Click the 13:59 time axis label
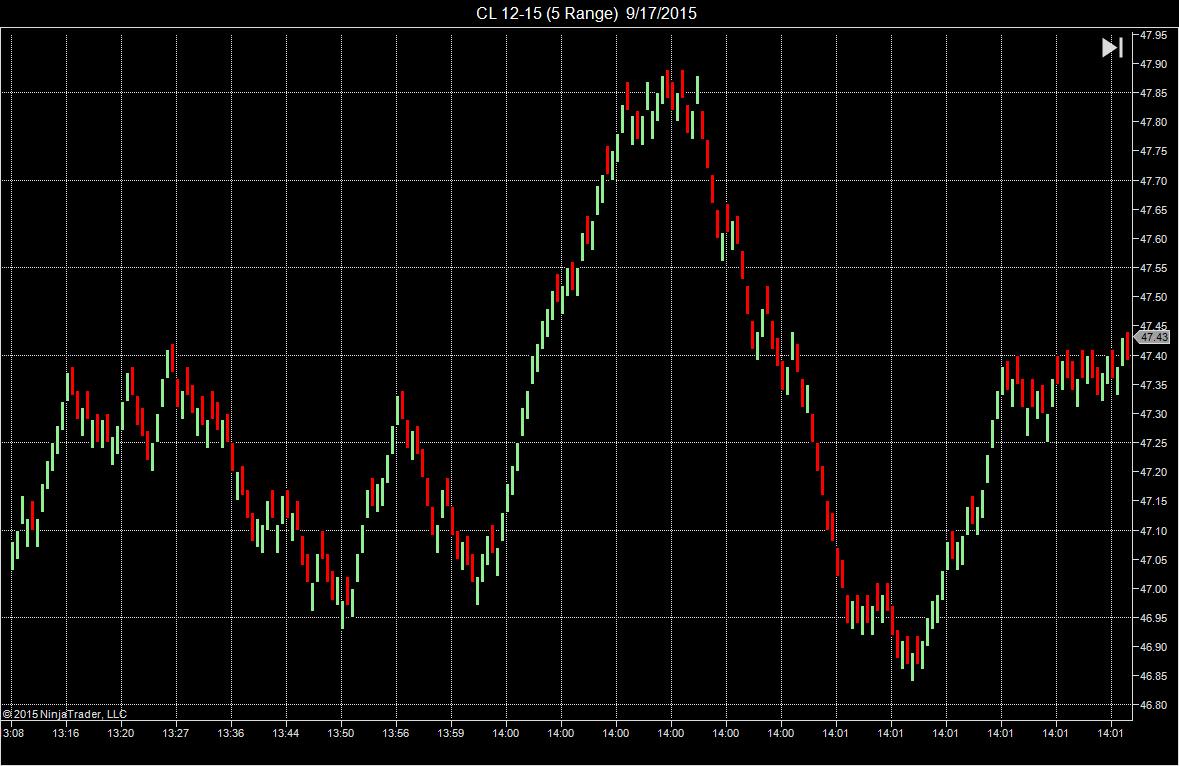This screenshot has height=766, width=1179. coord(450,733)
